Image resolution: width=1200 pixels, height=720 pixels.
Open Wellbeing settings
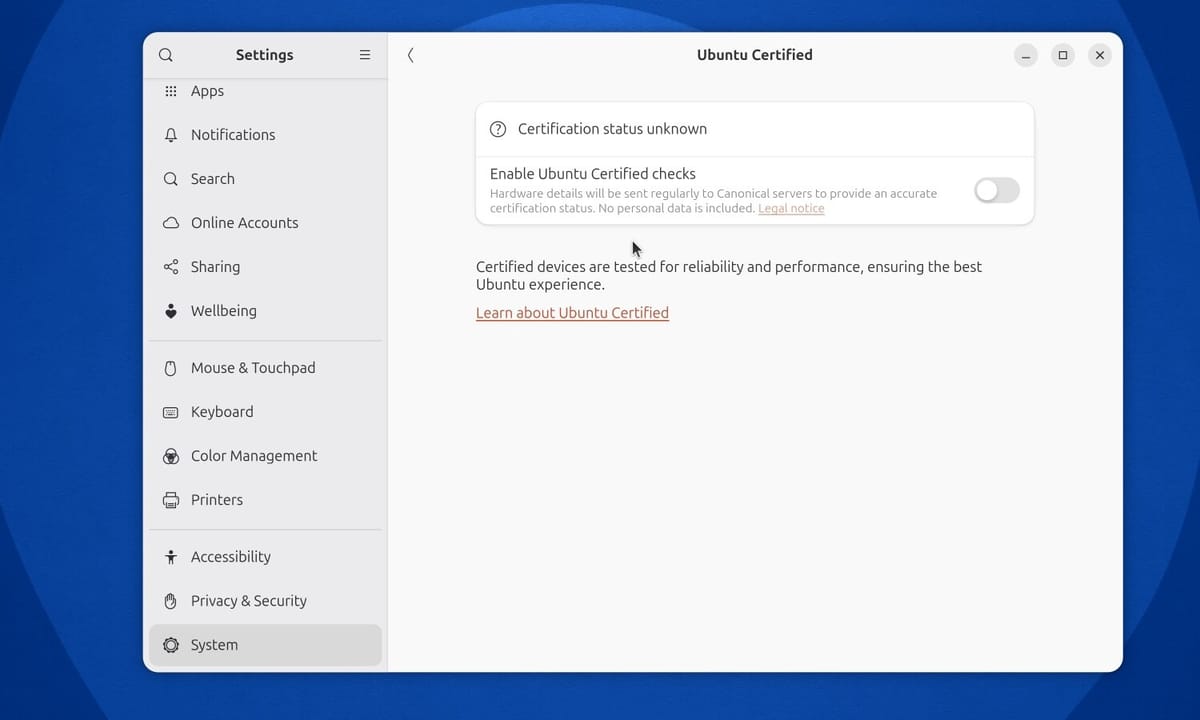265,311
